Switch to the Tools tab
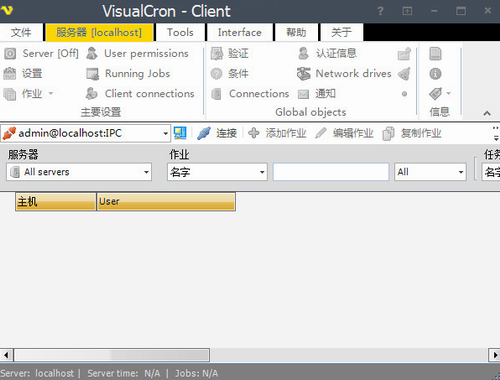This screenshot has width=500, height=380. pos(180,32)
